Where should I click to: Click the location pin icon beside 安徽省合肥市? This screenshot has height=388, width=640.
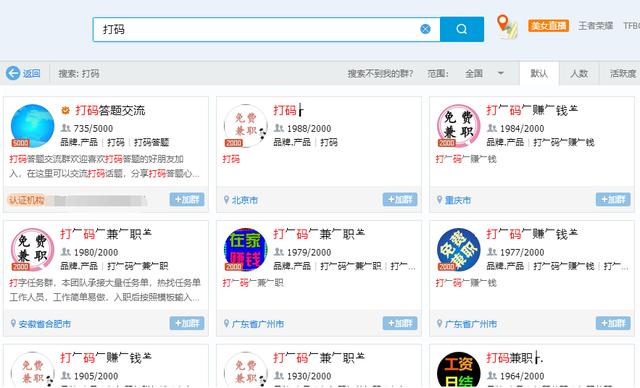[x=13, y=324]
